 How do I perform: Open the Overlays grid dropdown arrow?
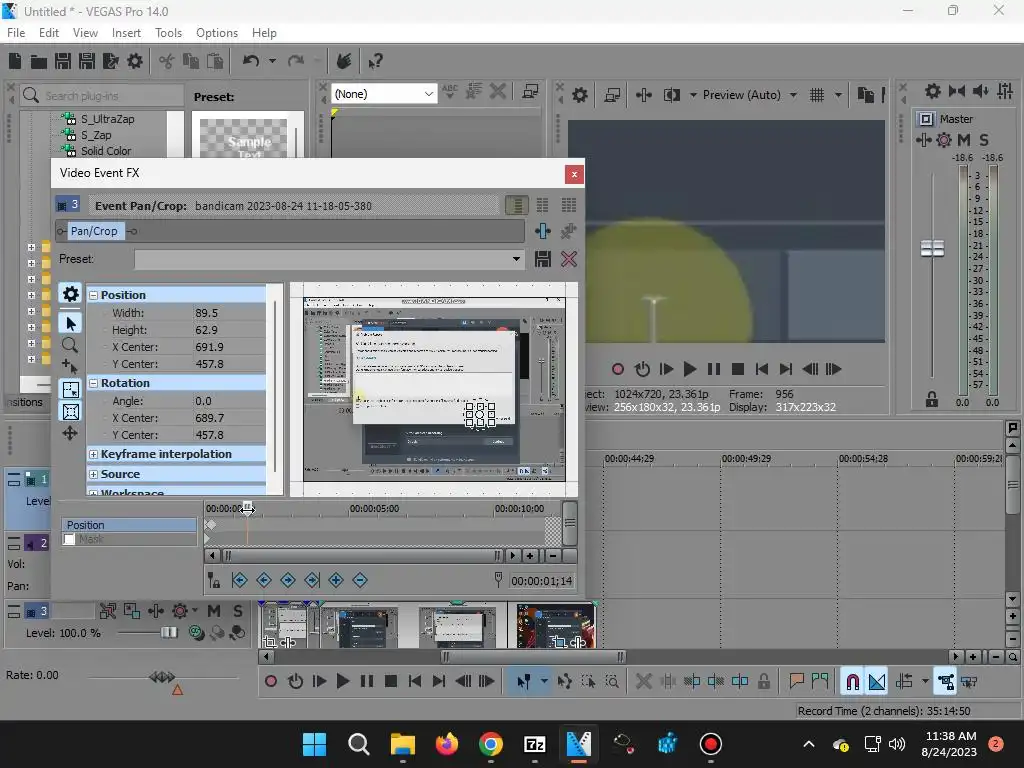tap(838, 95)
